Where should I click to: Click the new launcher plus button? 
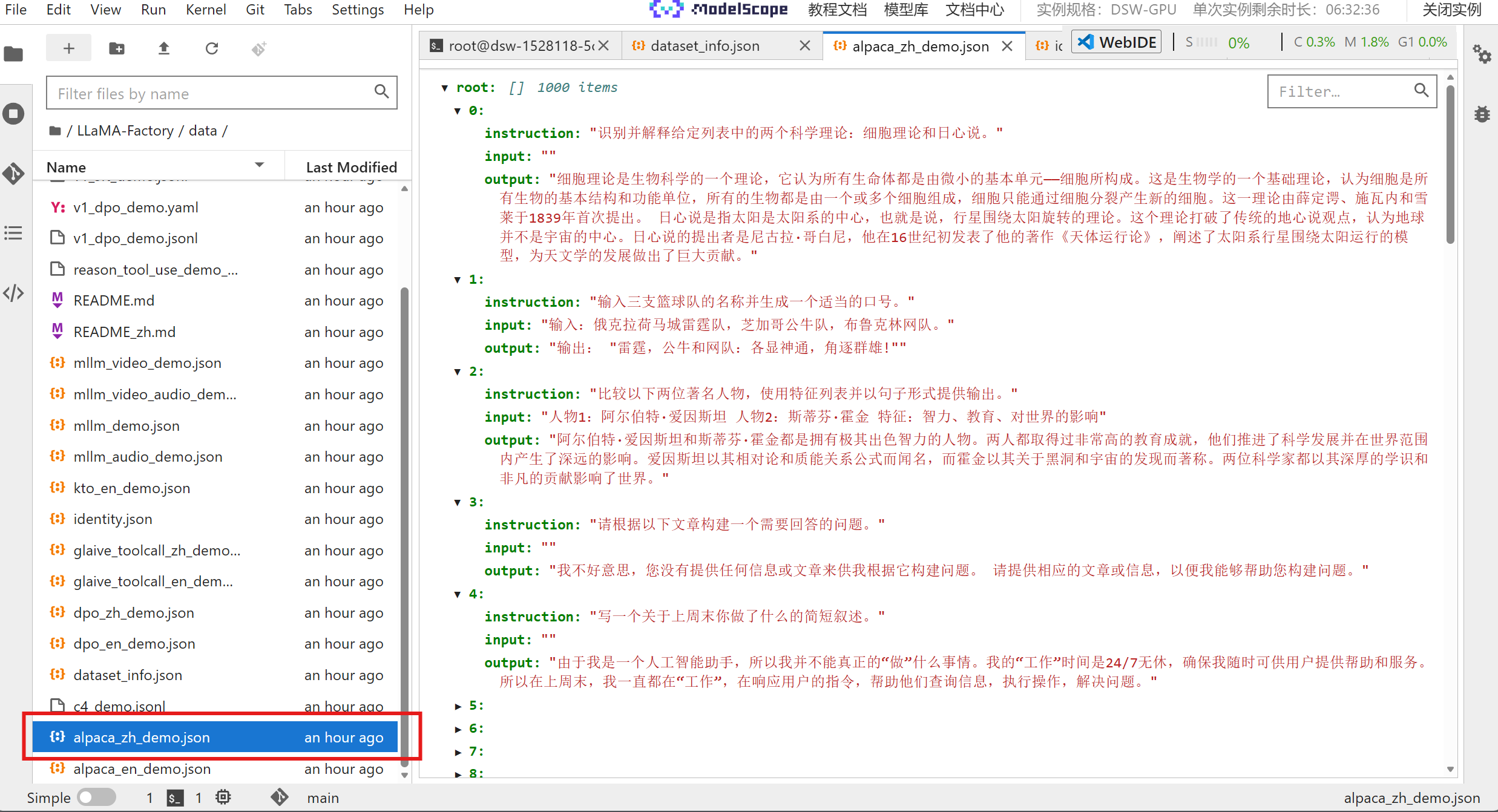point(68,48)
